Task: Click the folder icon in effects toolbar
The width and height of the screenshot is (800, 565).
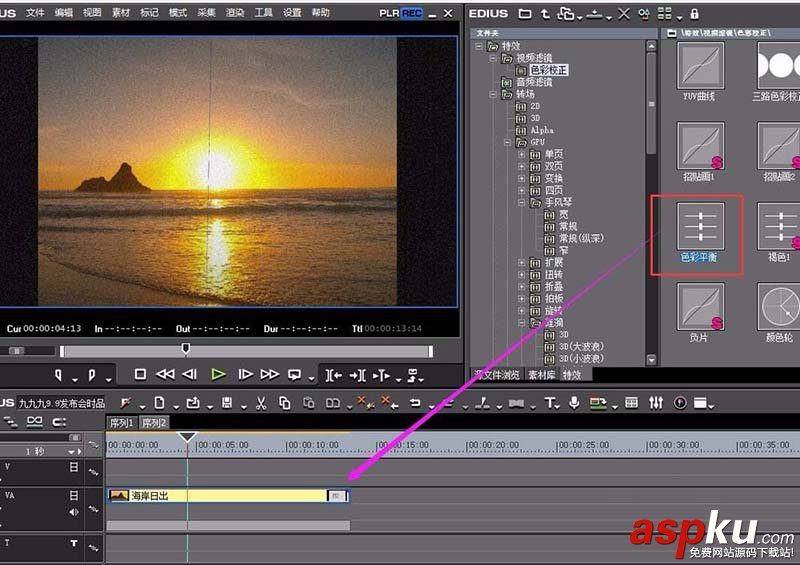Action: click(524, 14)
